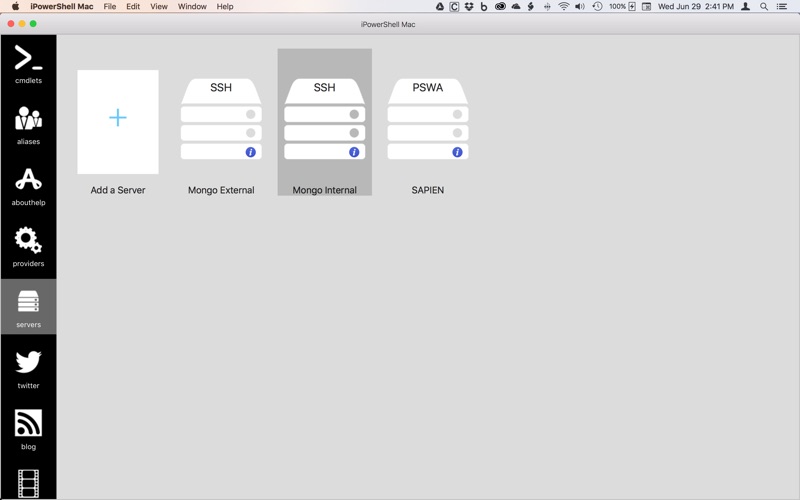Viewport: 800px width, 500px height.
Task: Click the plus Add a Server tile
Action: (118, 122)
